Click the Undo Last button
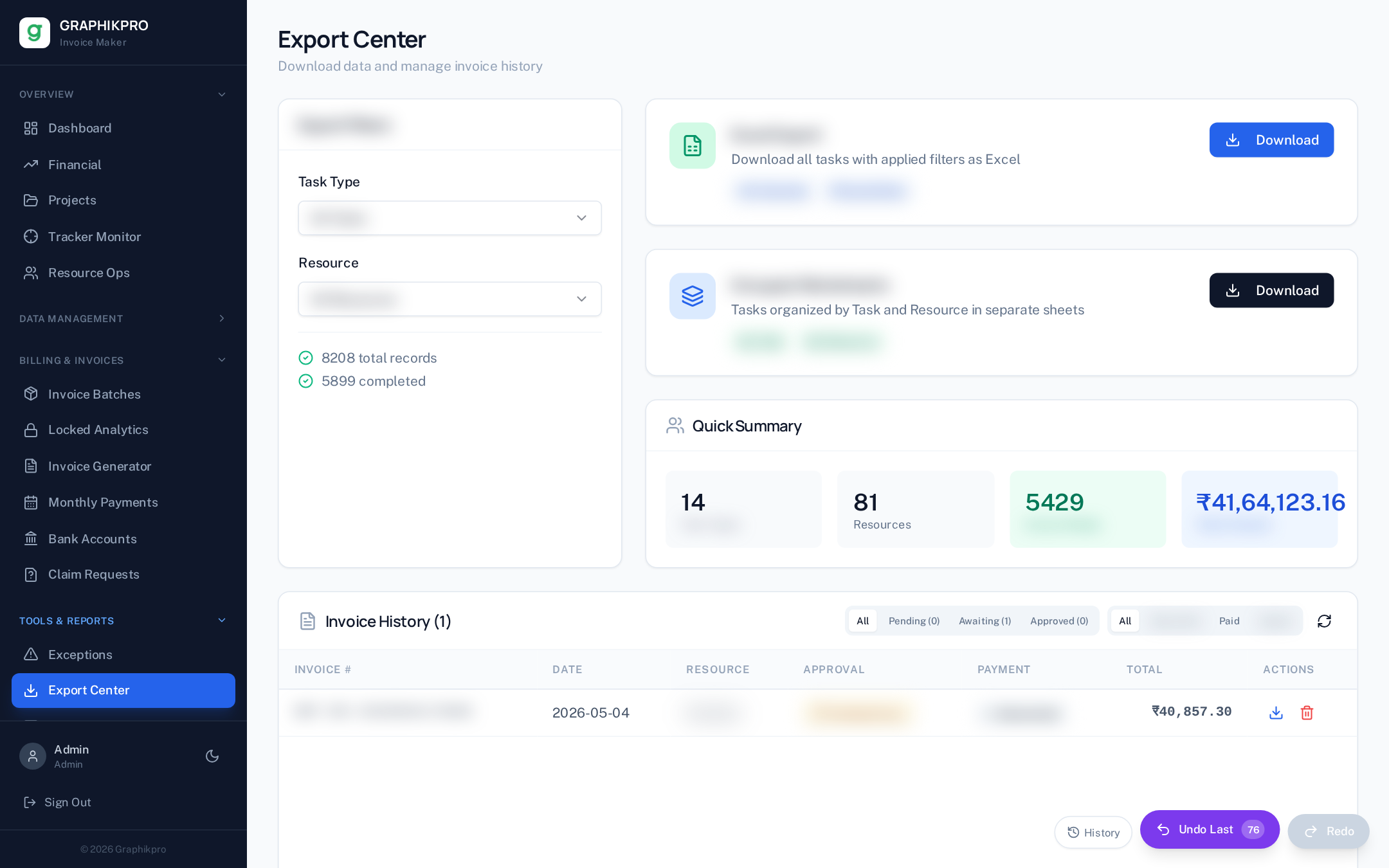 point(1210,829)
